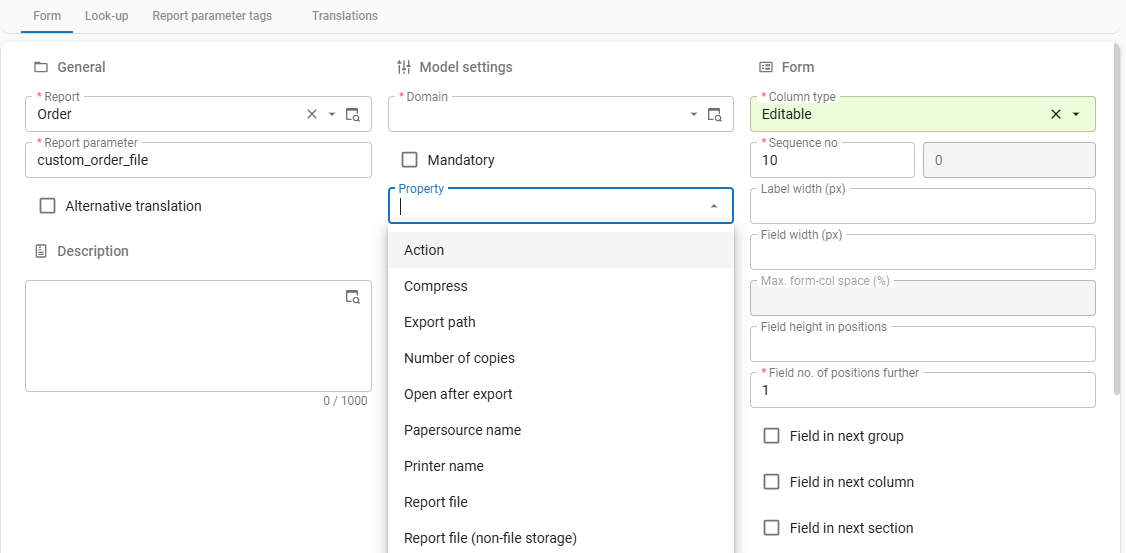Open the Report parameter tags tab
Image resolution: width=1126 pixels, height=553 pixels.
click(x=212, y=16)
